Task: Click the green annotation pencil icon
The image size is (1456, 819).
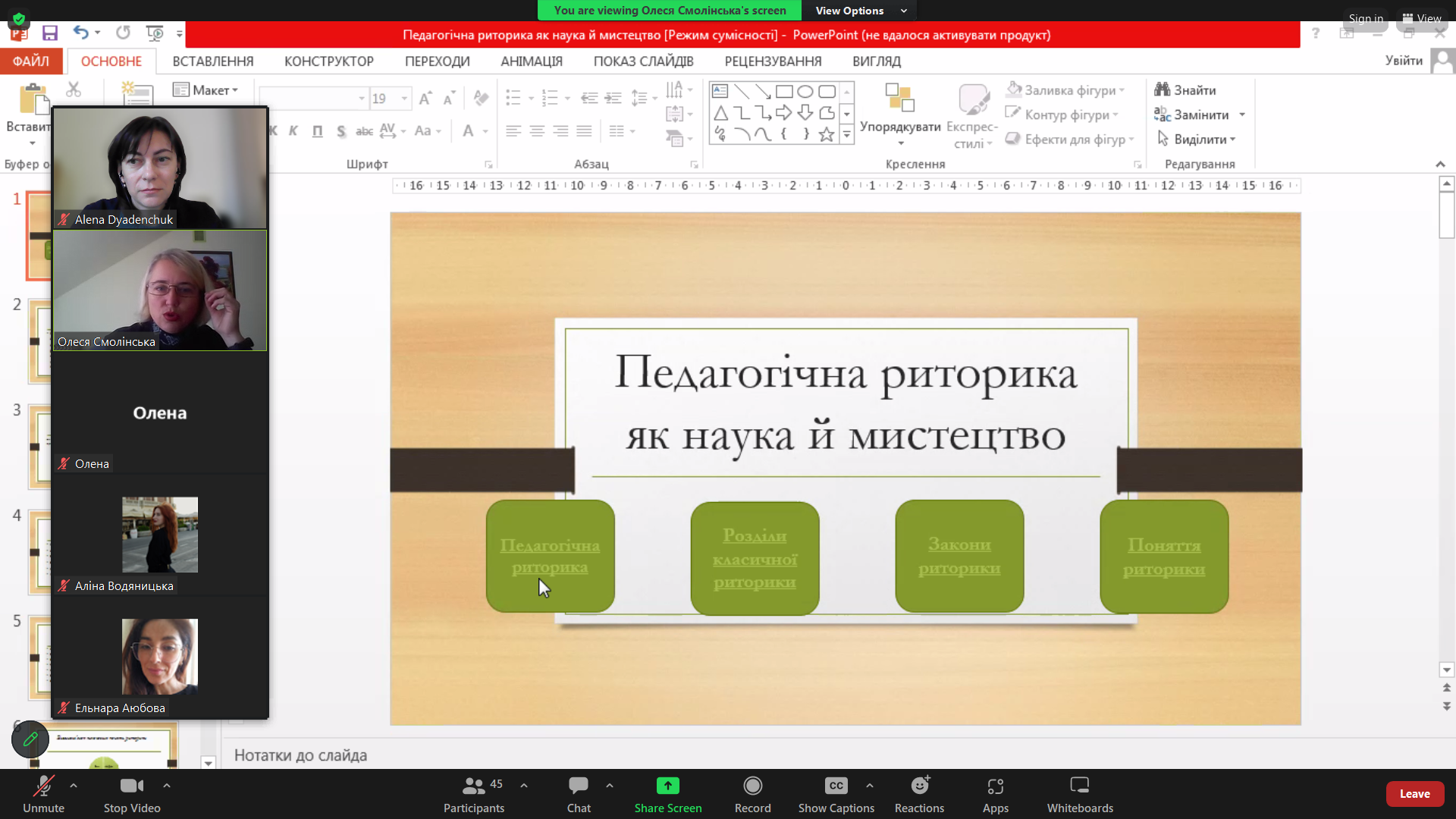Action: [x=30, y=739]
